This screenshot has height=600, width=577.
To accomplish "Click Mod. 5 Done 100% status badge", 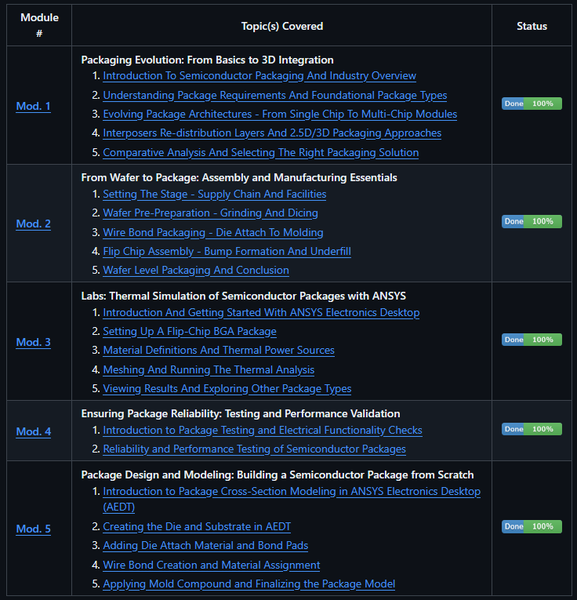I will click(532, 526).
